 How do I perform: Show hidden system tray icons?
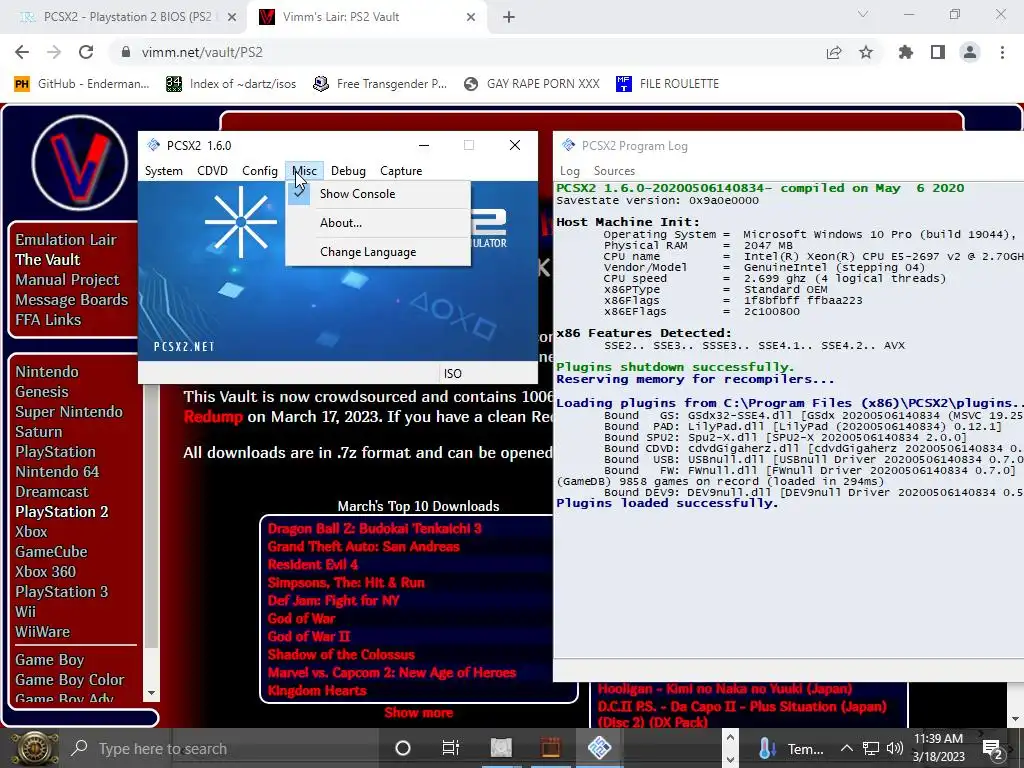point(846,748)
